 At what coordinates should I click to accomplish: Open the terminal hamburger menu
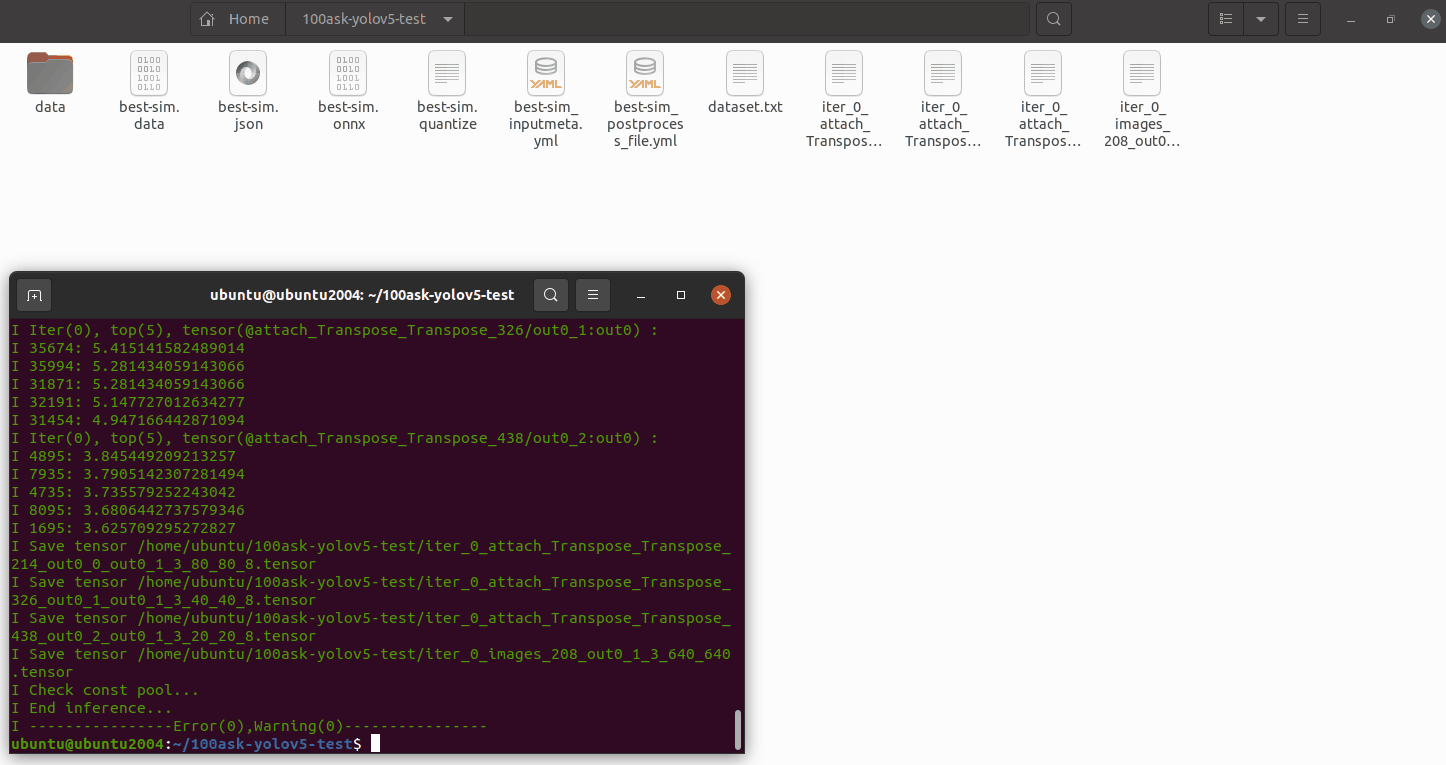[x=593, y=294]
